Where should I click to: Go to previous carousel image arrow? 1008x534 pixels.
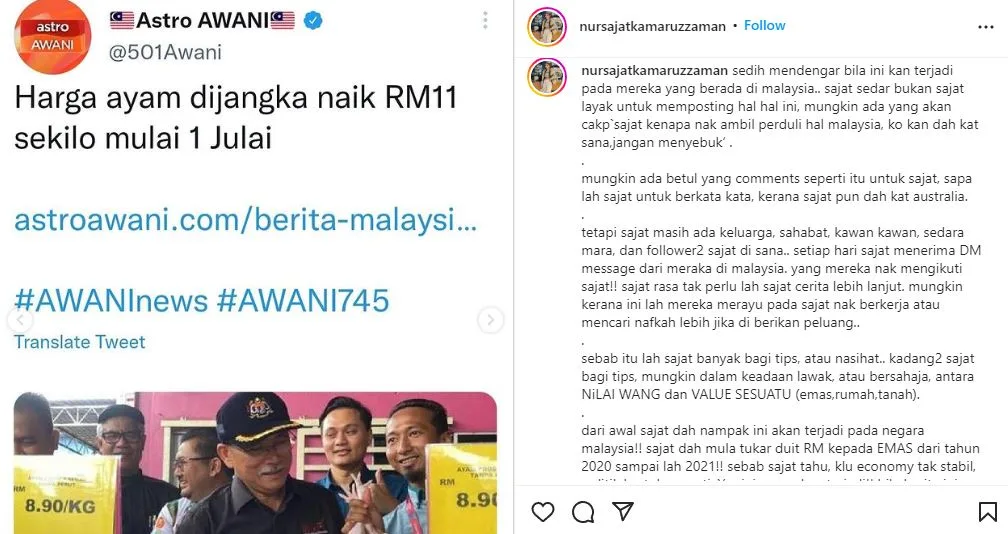21,319
